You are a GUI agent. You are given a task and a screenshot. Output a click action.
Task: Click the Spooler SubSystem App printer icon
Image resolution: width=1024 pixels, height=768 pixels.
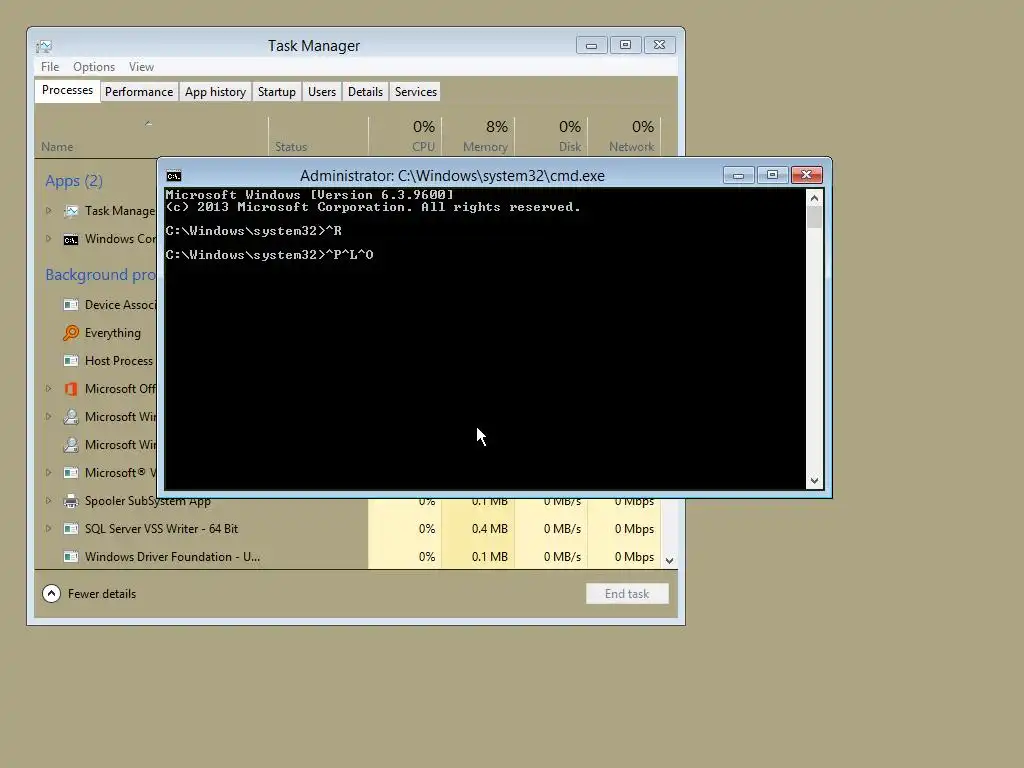[71, 501]
